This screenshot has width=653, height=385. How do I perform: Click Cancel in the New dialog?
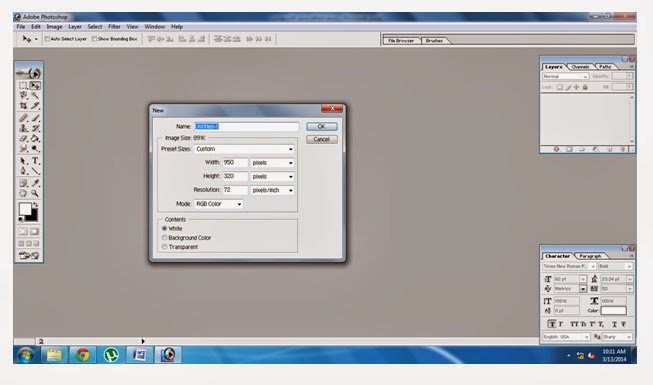pyautogui.click(x=322, y=139)
